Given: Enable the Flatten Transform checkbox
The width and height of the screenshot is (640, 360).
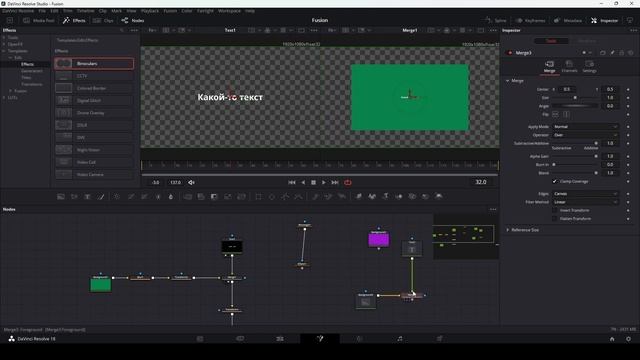Looking at the screenshot, I should pos(554,219).
